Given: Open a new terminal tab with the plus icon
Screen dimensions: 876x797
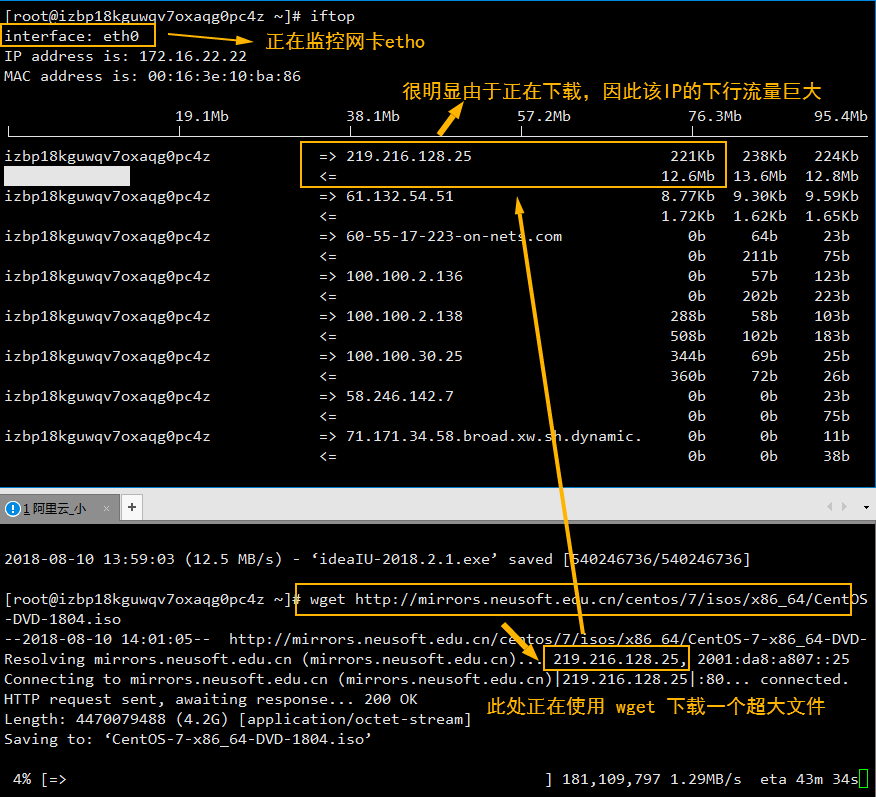Looking at the screenshot, I should point(131,506).
